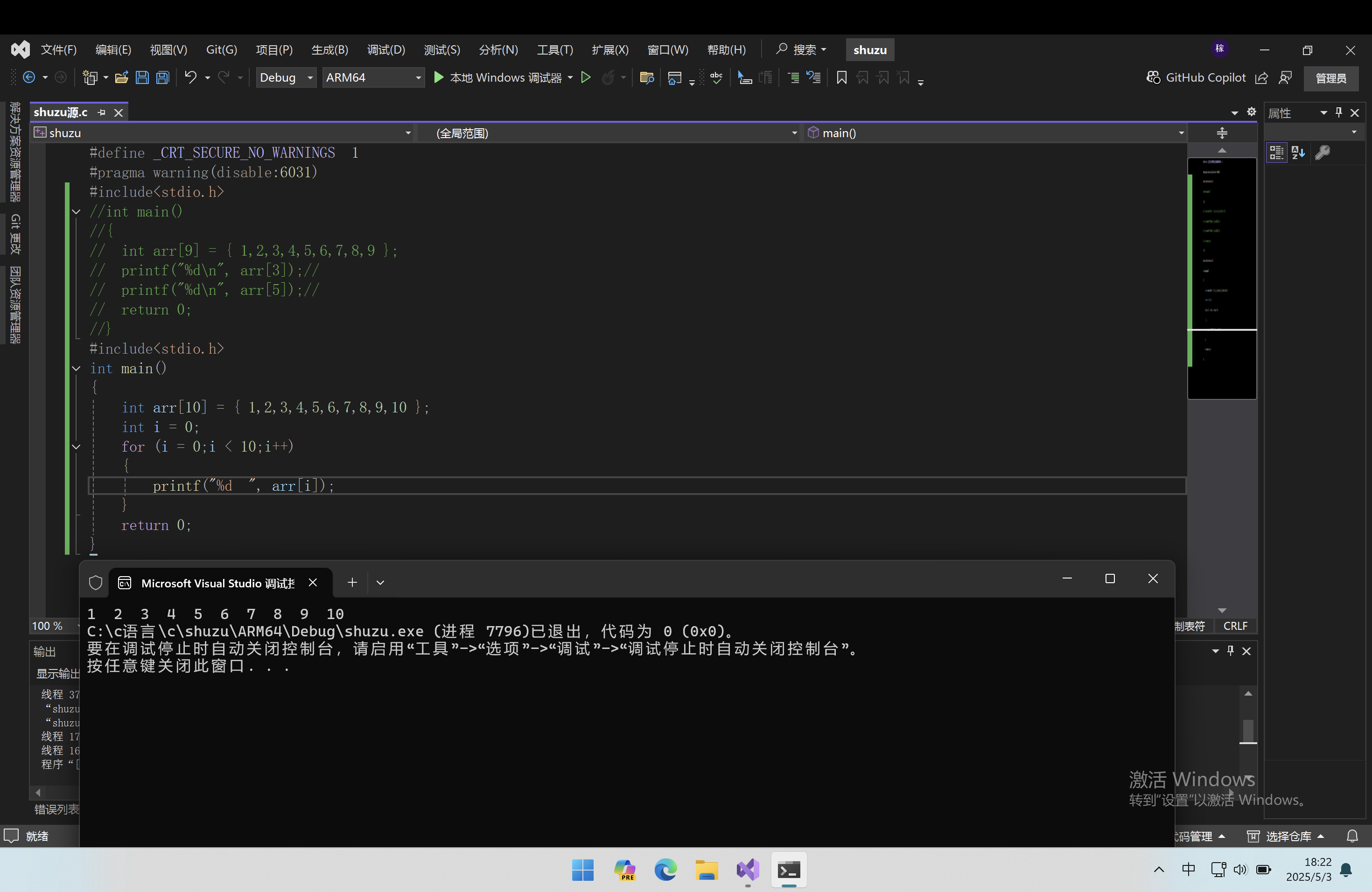This screenshot has width=1372, height=892.
Task: Click the shield icon in the console window
Action: click(x=96, y=583)
